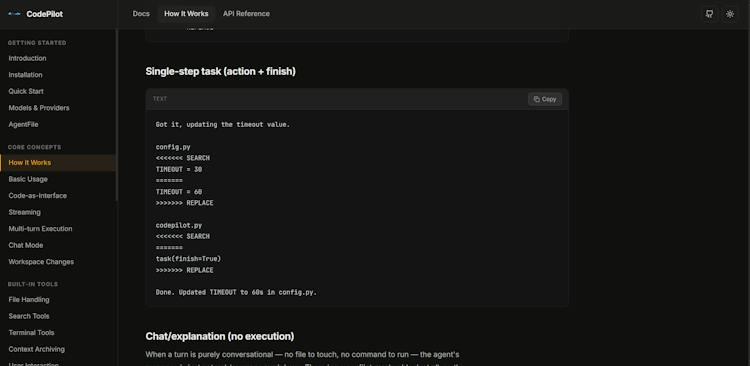Open the Streaming page
The height and width of the screenshot is (366, 750).
(24, 212)
